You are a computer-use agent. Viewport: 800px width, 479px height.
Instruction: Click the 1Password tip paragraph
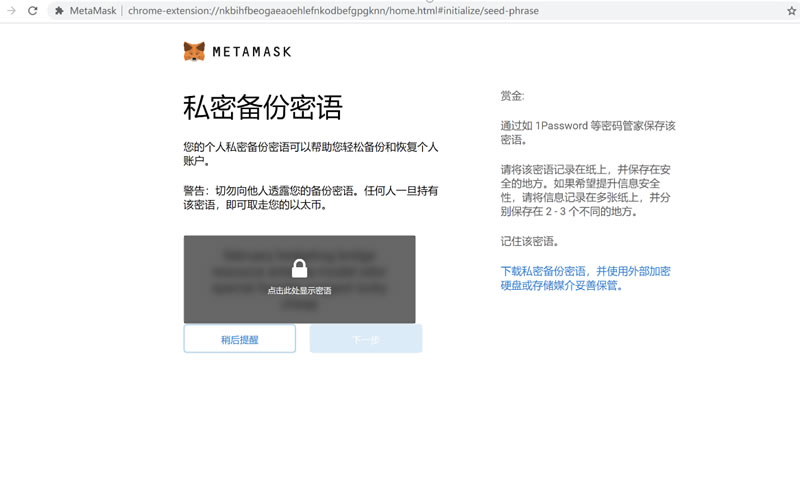[588, 133]
